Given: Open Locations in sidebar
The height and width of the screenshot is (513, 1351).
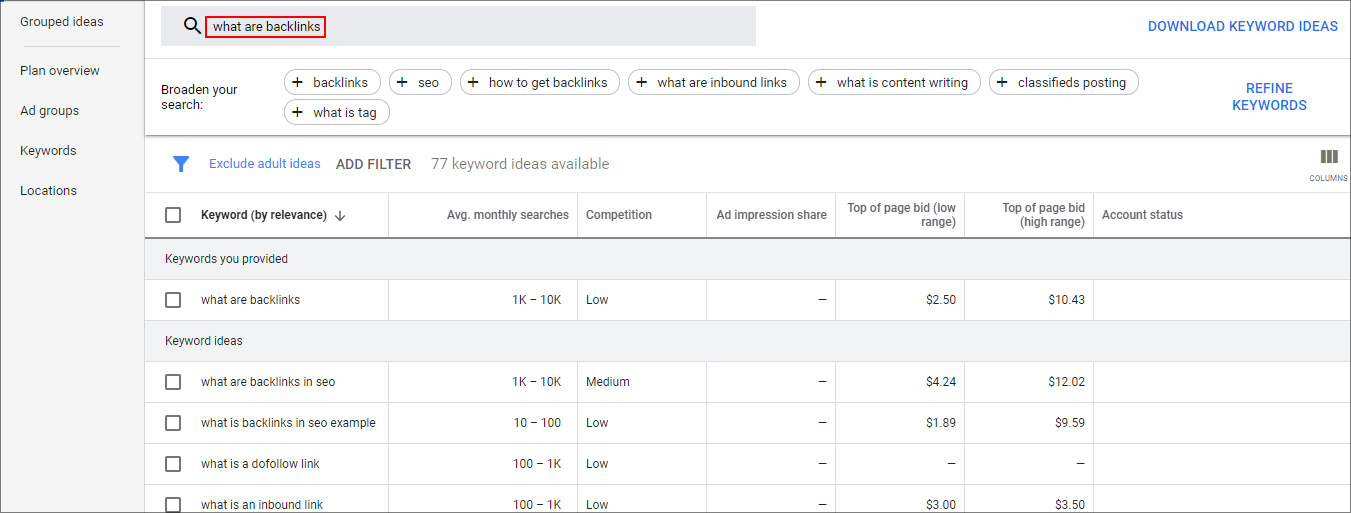Looking at the screenshot, I should [x=48, y=191].
